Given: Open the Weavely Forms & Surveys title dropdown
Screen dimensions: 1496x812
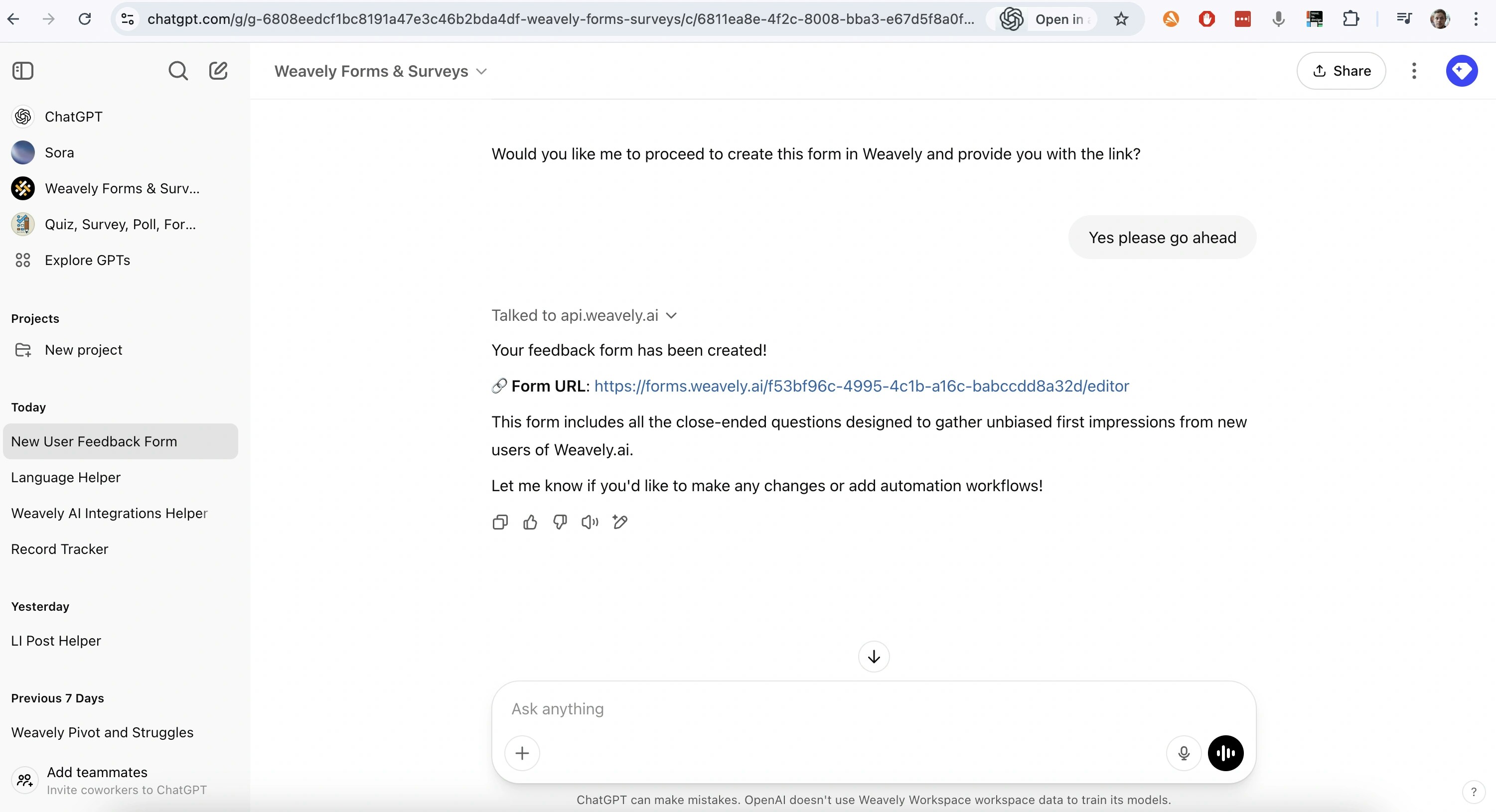Looking at the screenshot, I should 481,71.
